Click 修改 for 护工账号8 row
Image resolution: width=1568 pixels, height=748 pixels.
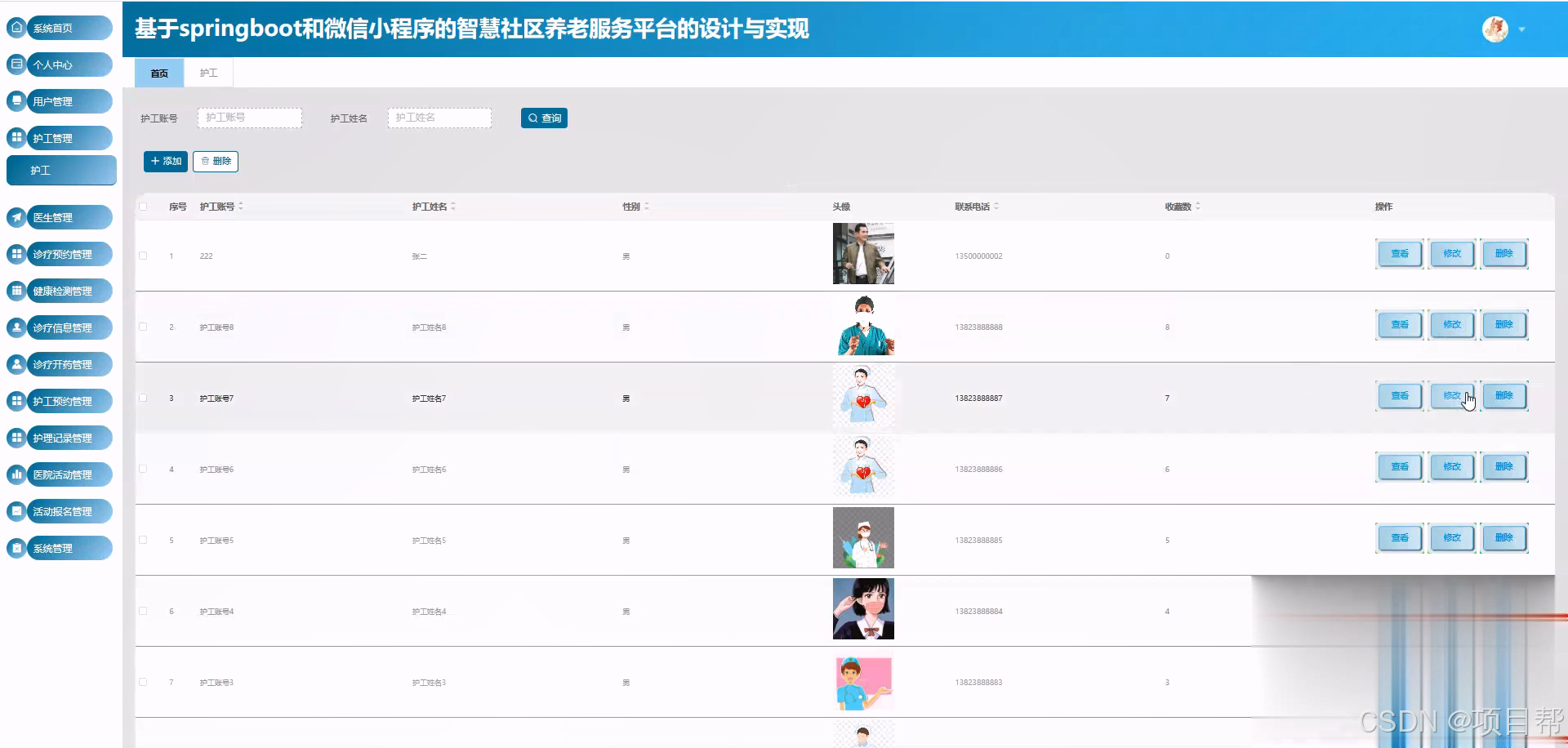click(1452, 325)
